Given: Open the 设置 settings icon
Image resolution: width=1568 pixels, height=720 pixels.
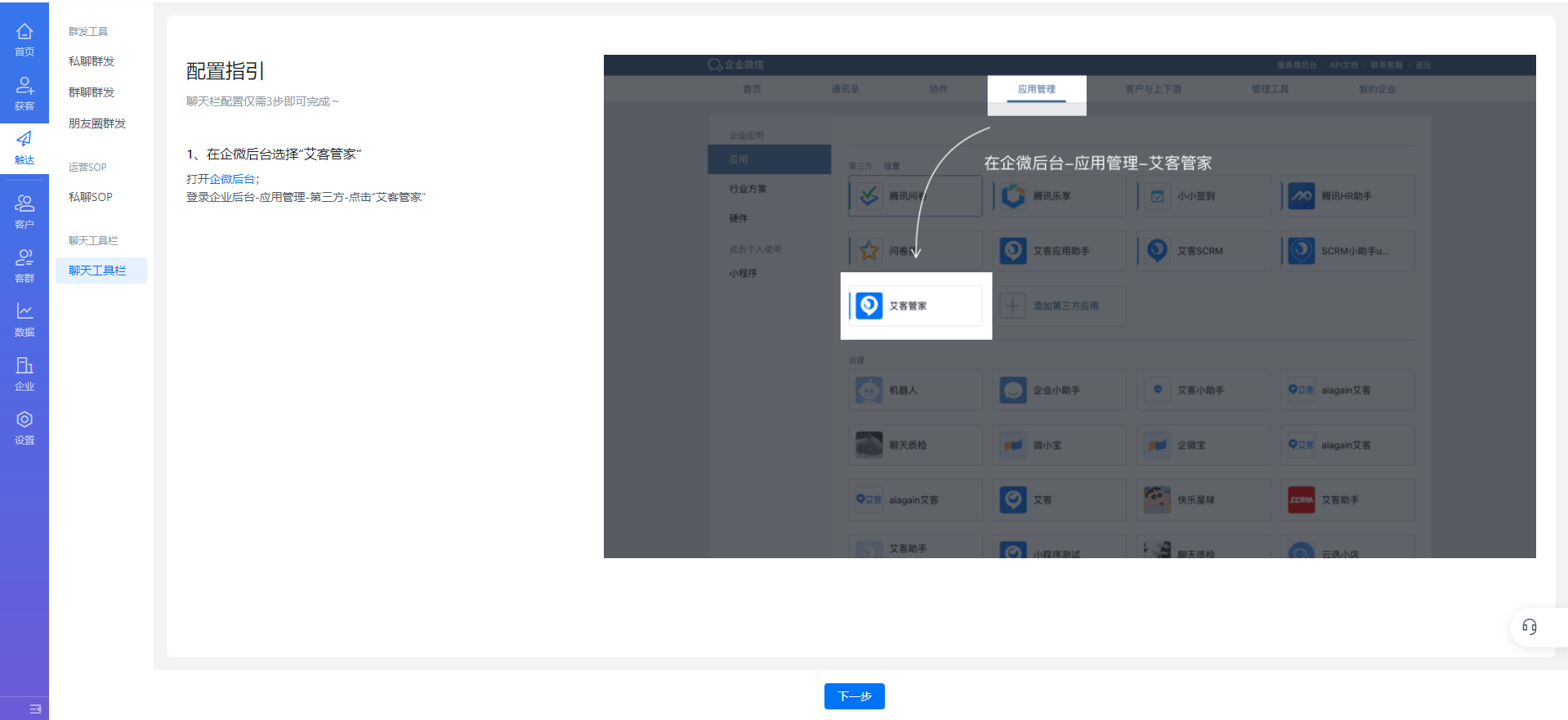Looking at the screenshot, I should (25, 420).
